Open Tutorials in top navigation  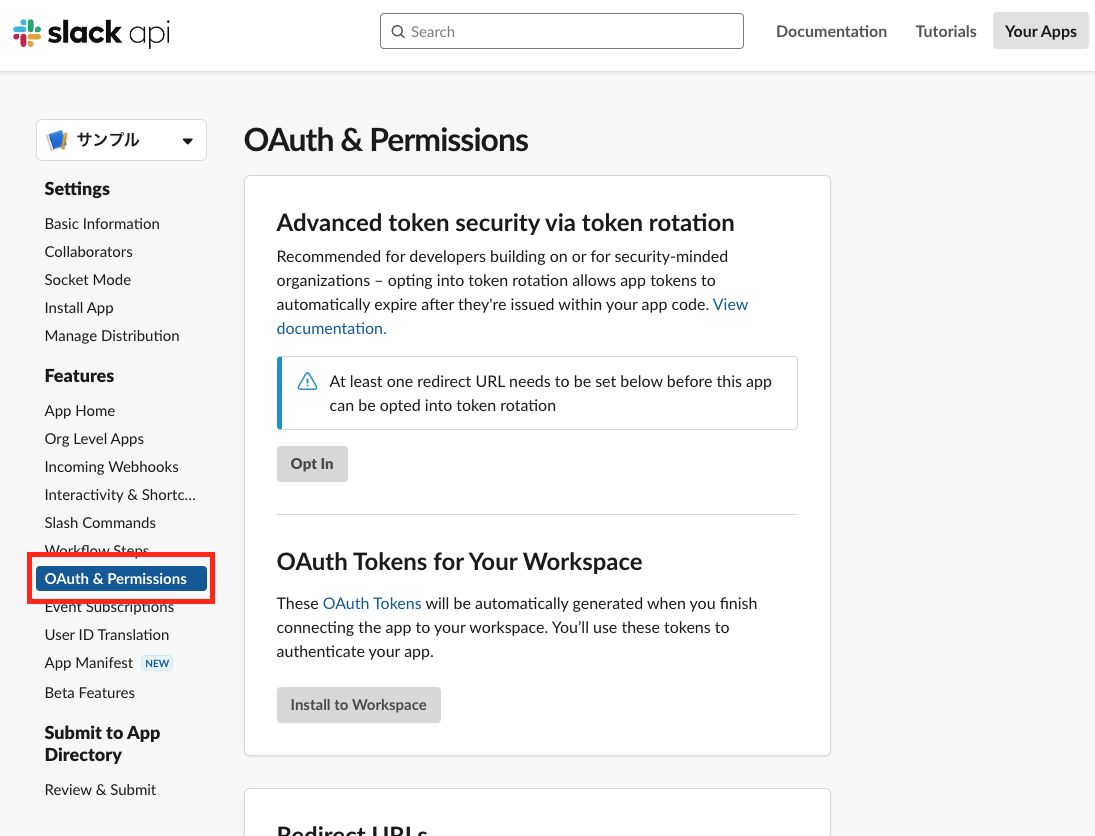(x=946, y=31)
